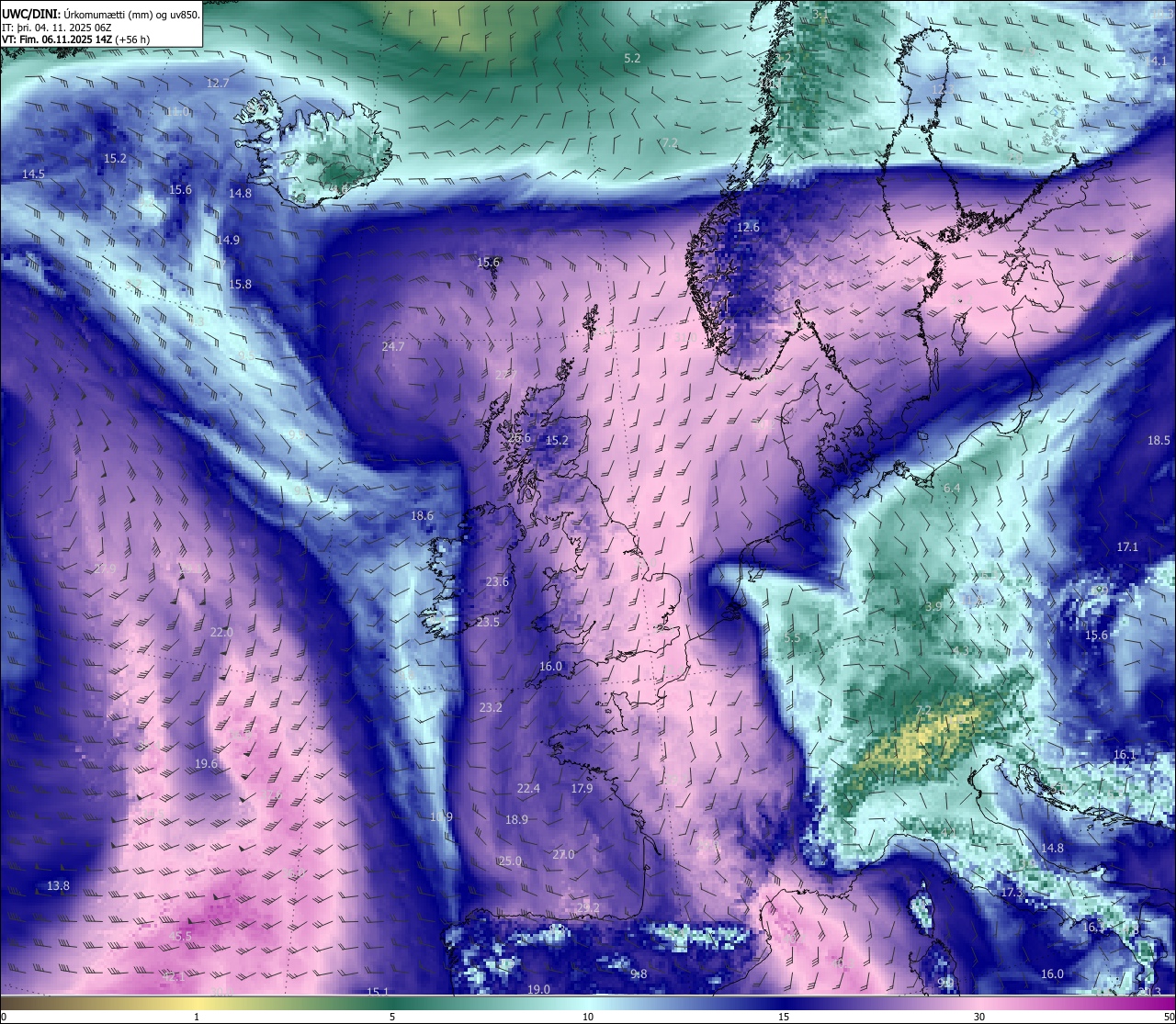This screenshot has width=1176, height=1024.
Task: Click the 15 tick on the color scale
Action: point(784,1017)
